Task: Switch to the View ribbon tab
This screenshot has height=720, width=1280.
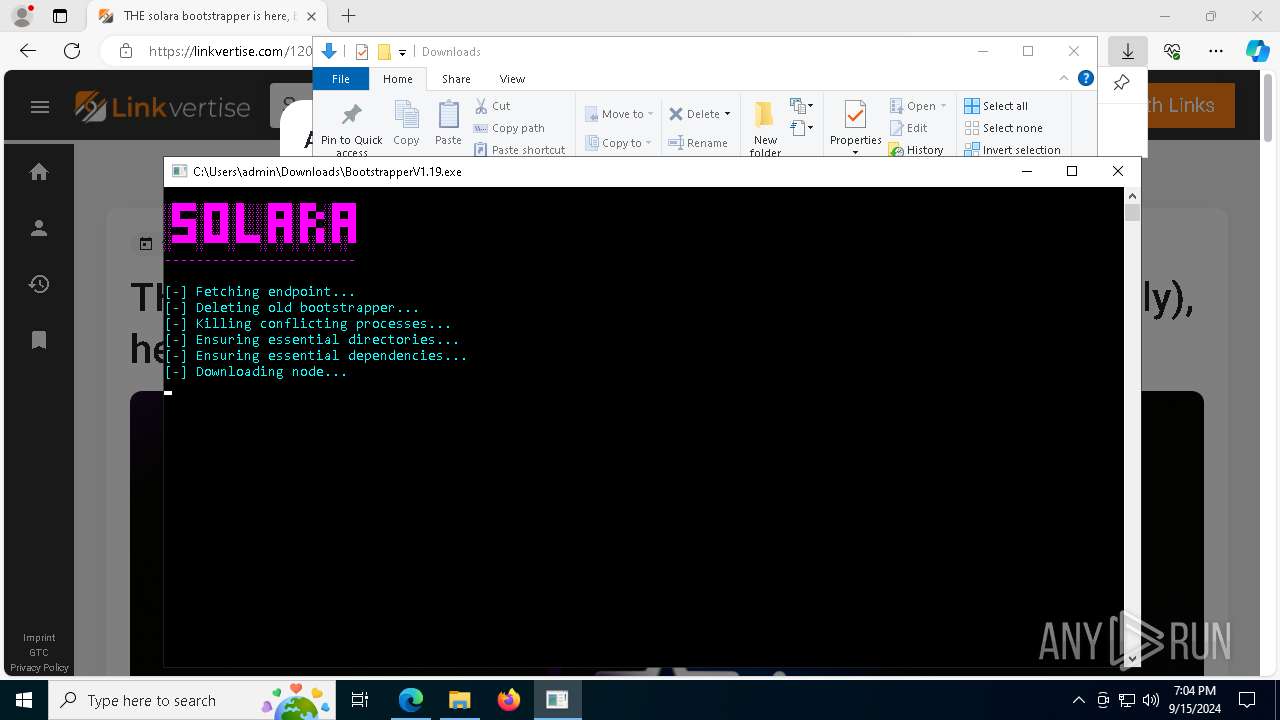Action: (x=512, y=79)
